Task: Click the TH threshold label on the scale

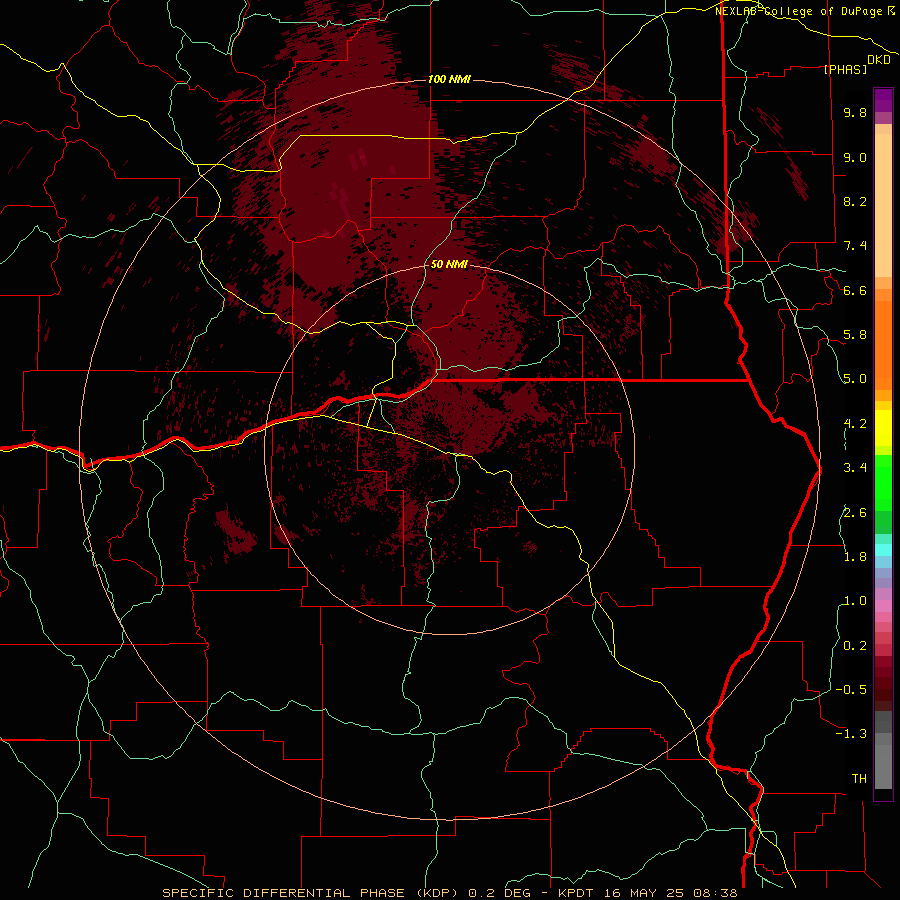Action: click(859, 779)
